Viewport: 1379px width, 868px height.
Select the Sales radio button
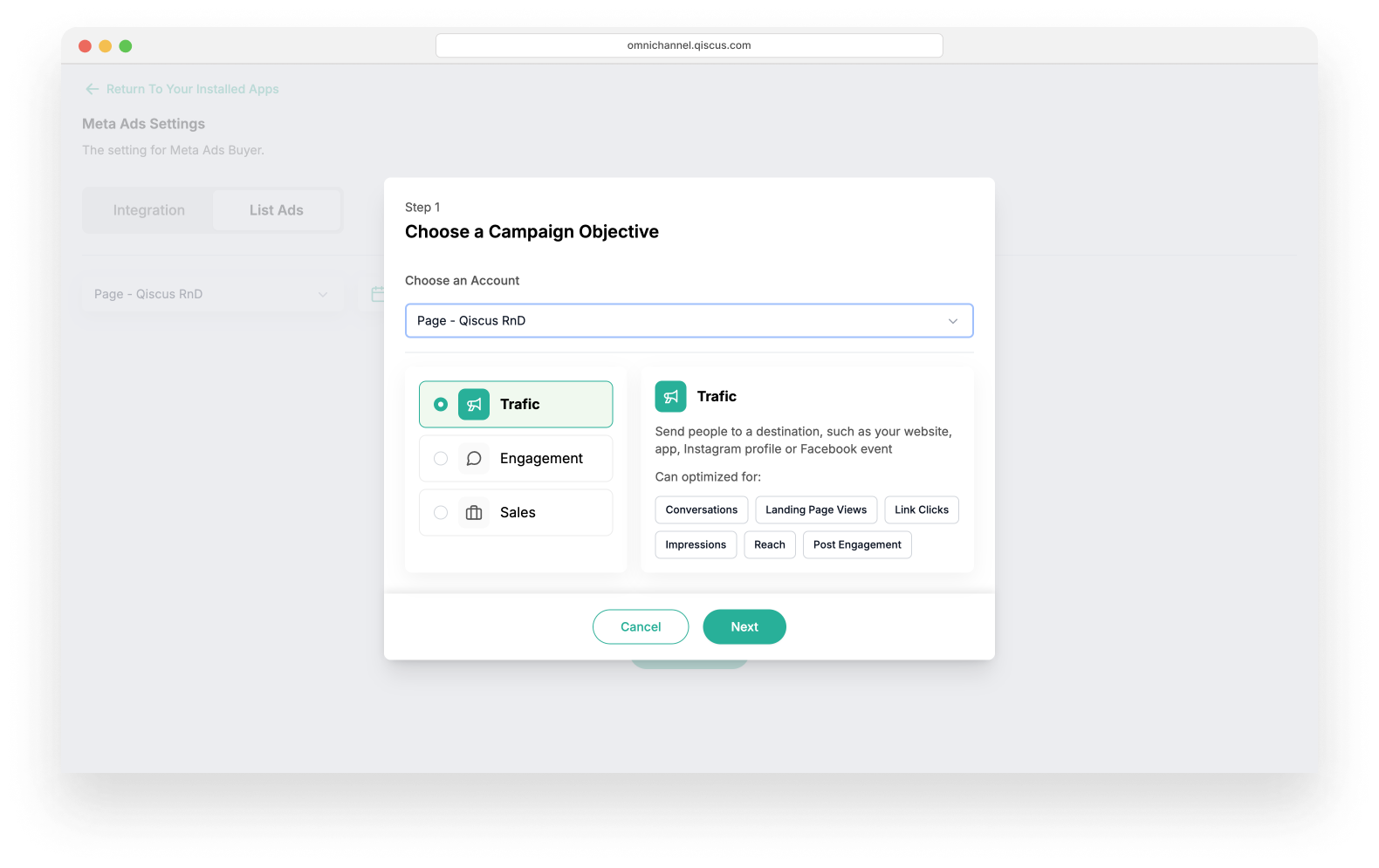pos(441,512)
